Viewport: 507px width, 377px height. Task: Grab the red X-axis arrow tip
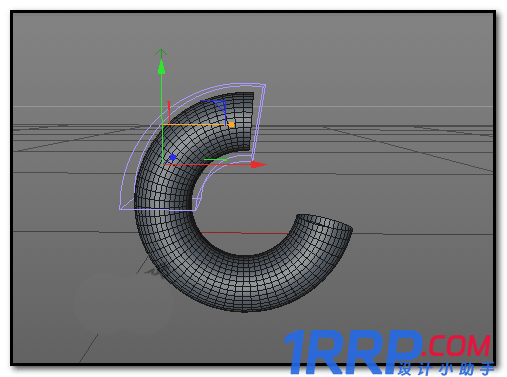(x=258, y=164)
